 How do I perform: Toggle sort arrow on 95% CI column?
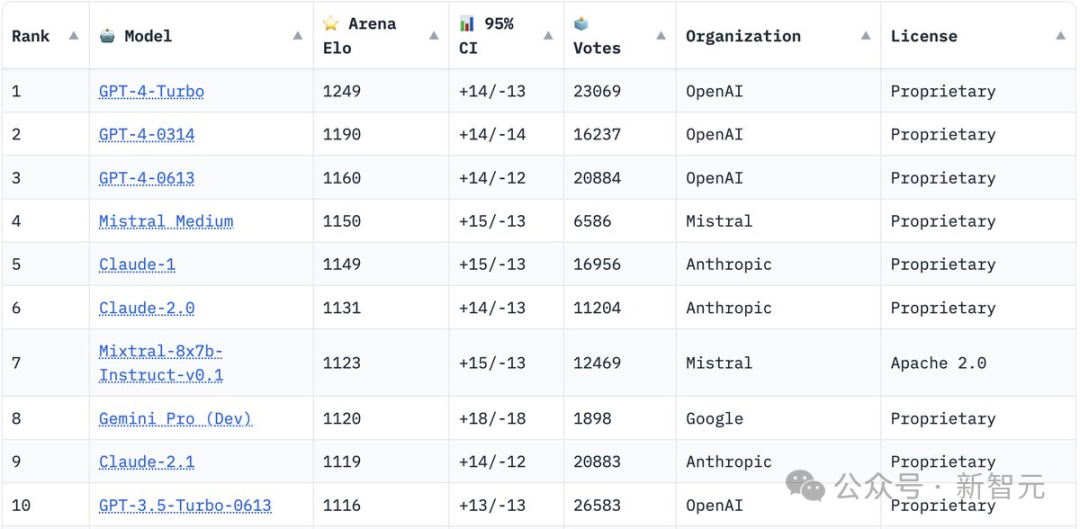[x=548, y=36]
